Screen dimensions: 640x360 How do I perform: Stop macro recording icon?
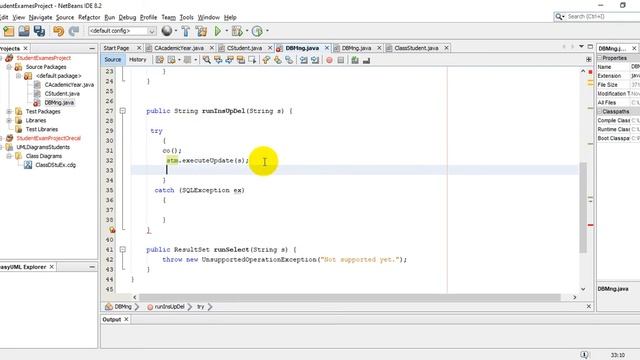click(x=341, y=60)
